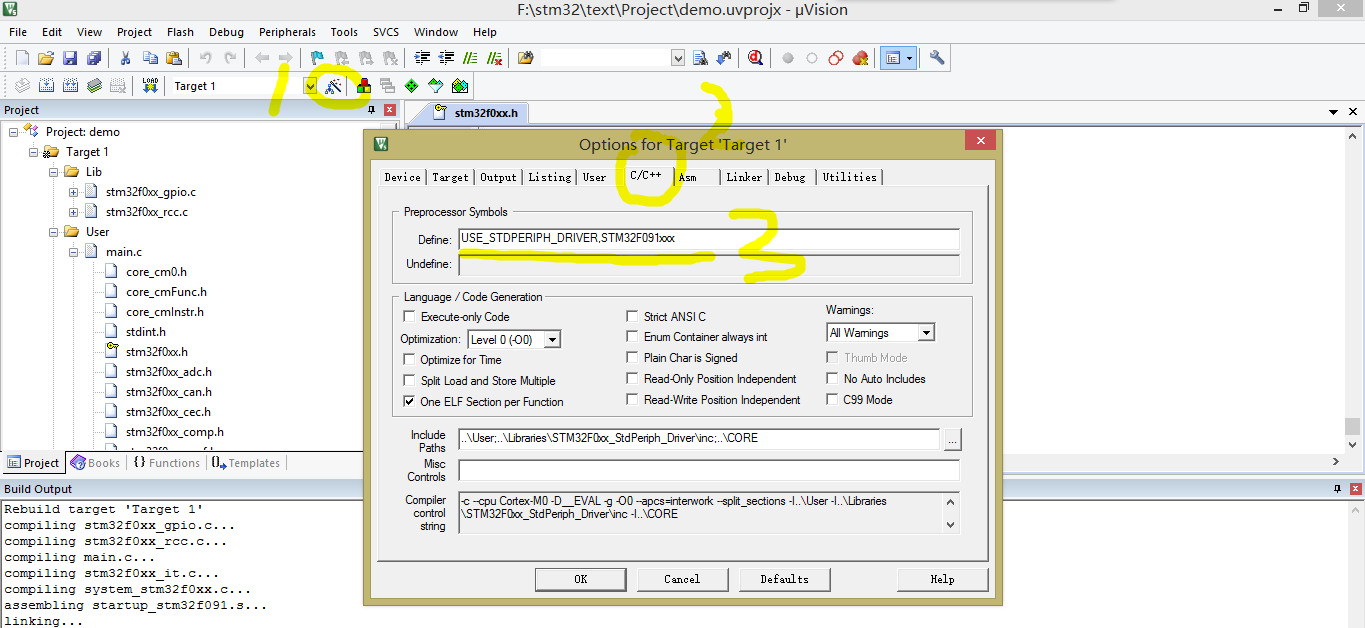Open the Functions panel tab
The width and height of the screenshot is (1365, 628).
(167, 463)
